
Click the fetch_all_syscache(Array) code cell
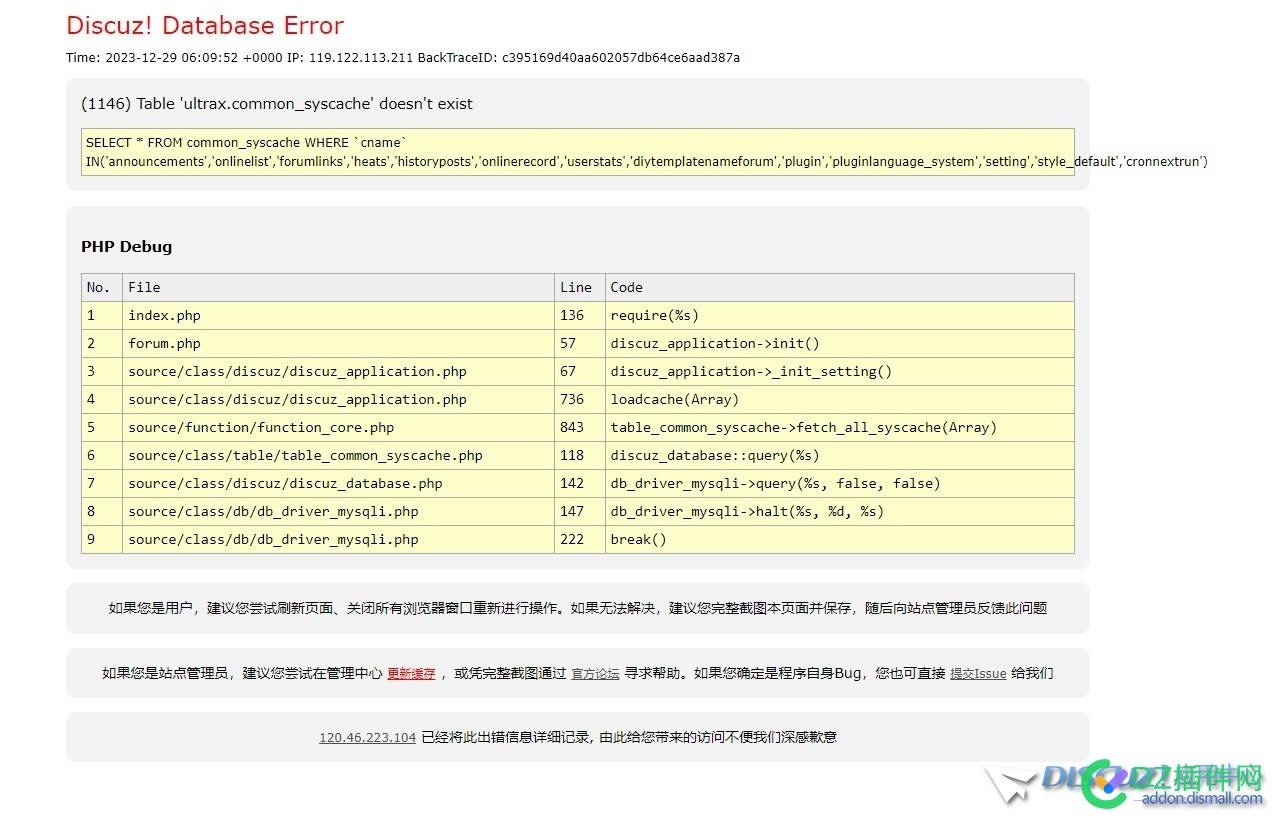click(839, 427)
